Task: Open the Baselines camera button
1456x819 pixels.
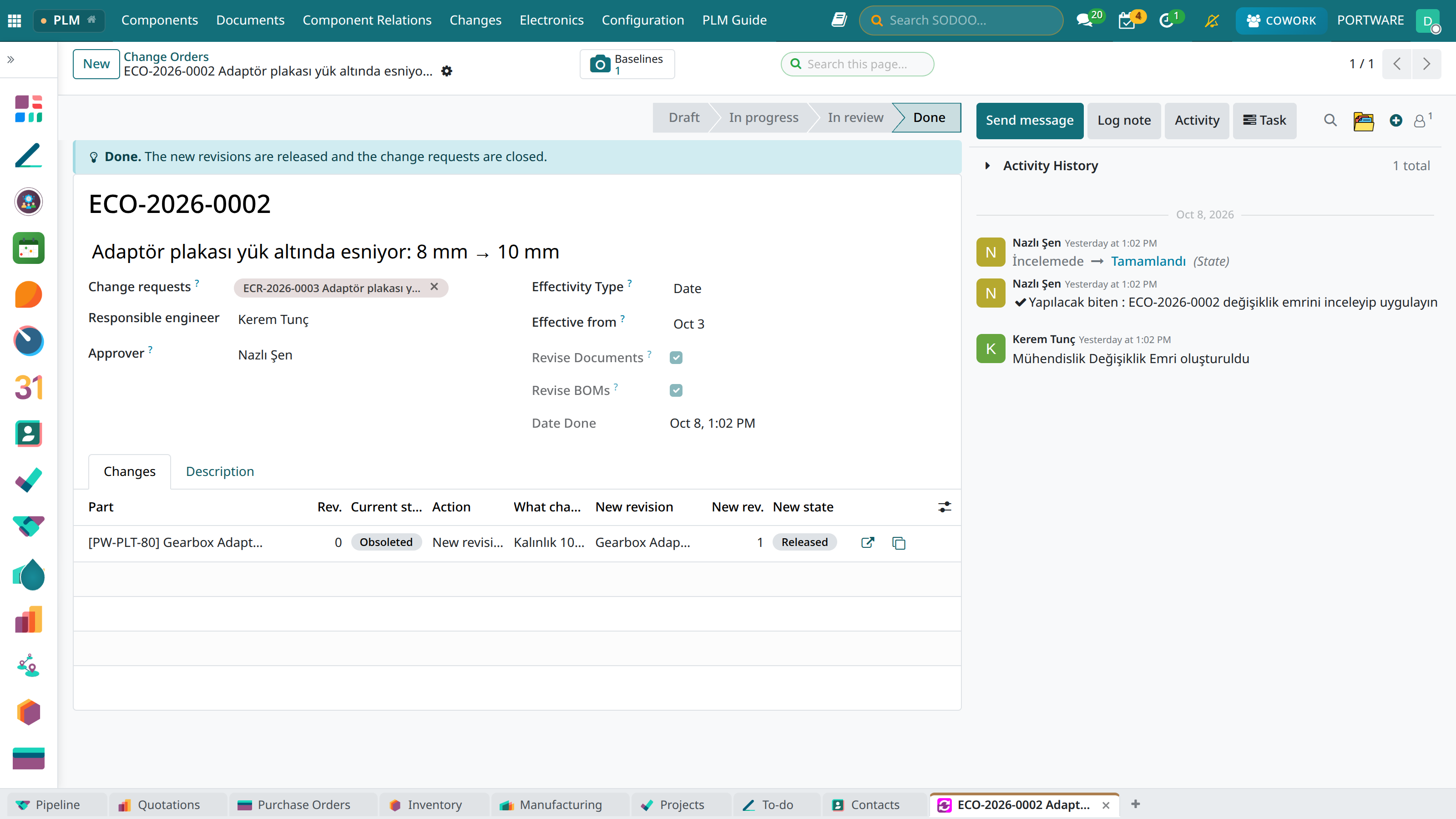Action: pos(627,64)
